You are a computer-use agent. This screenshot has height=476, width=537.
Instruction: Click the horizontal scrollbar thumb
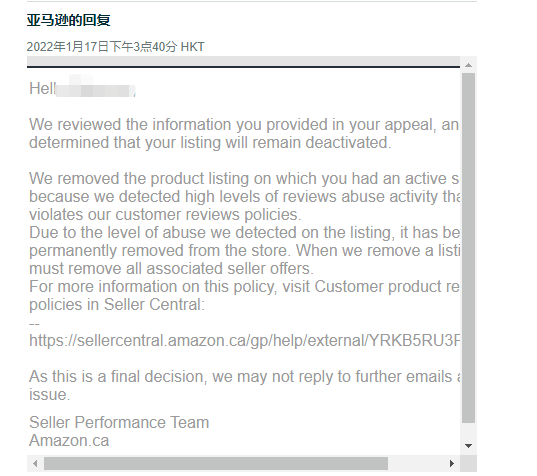coord(216,463)
